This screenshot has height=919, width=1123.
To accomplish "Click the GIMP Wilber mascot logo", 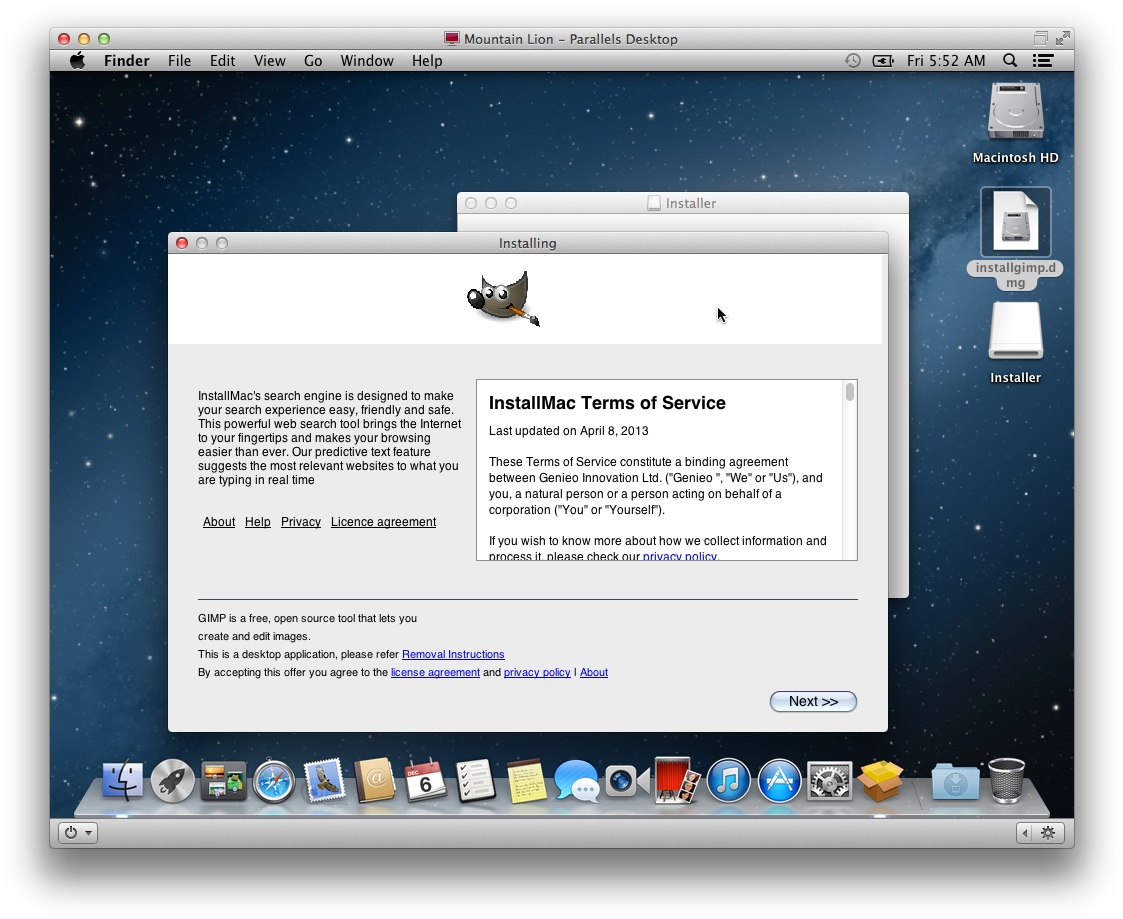I will pyautogui.click(x=503, y=299).
